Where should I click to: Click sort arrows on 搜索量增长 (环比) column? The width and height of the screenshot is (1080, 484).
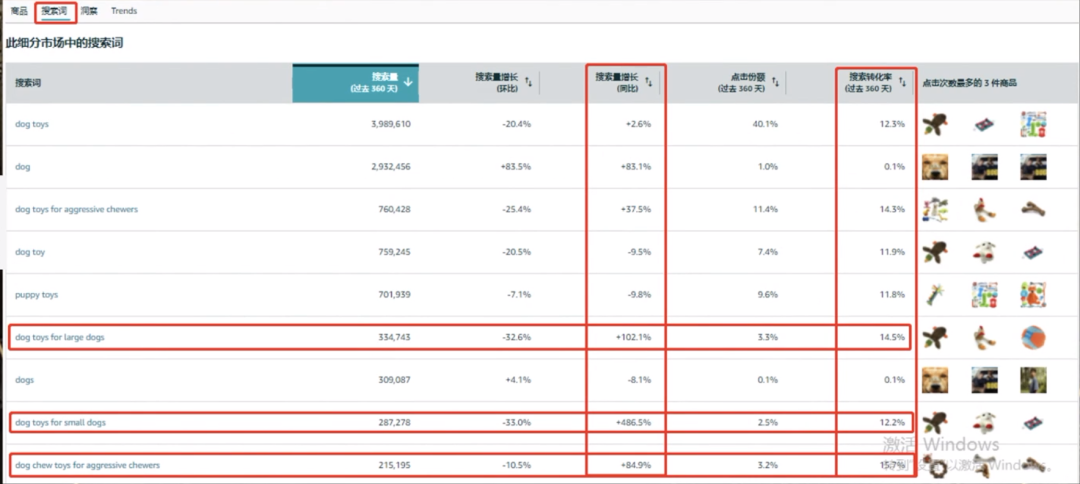(x=529, y=82)
